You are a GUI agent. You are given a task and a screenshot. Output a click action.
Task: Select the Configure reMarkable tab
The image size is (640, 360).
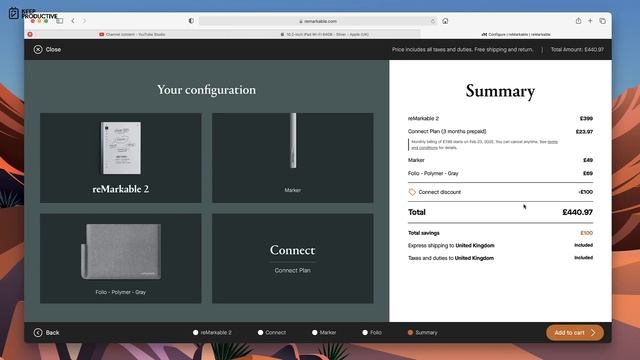(516, 34)
